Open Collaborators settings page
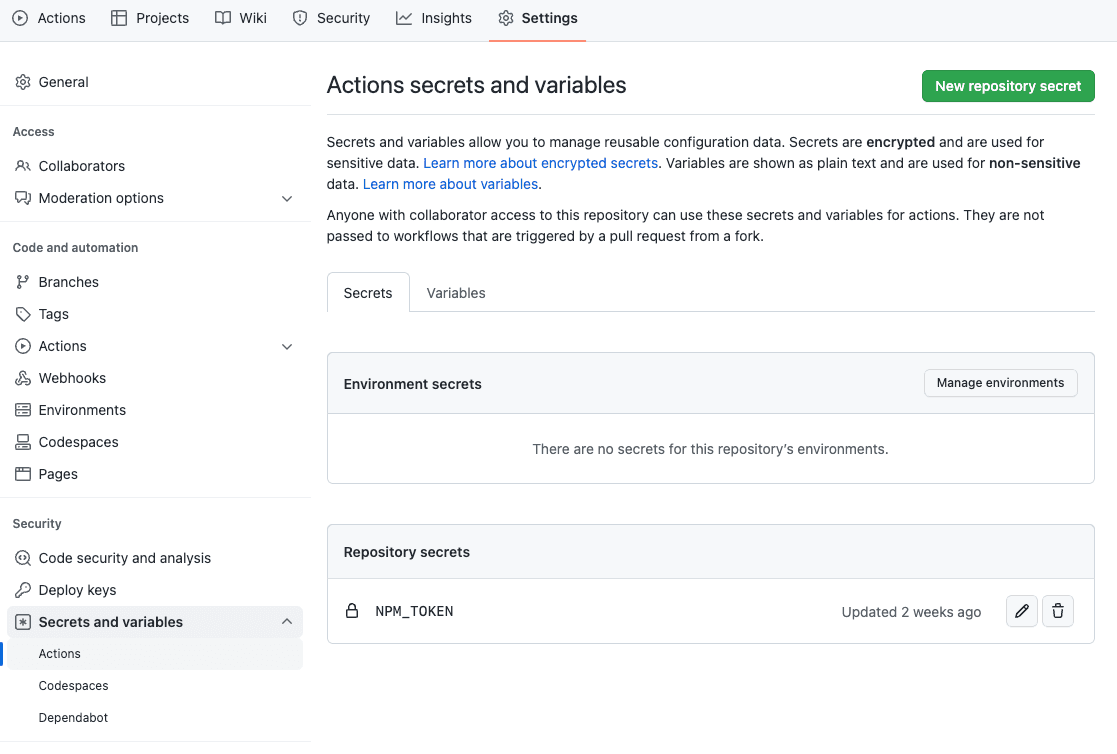Image resolution: width=1117 pixels, height=754 pixels. (155, 166)
